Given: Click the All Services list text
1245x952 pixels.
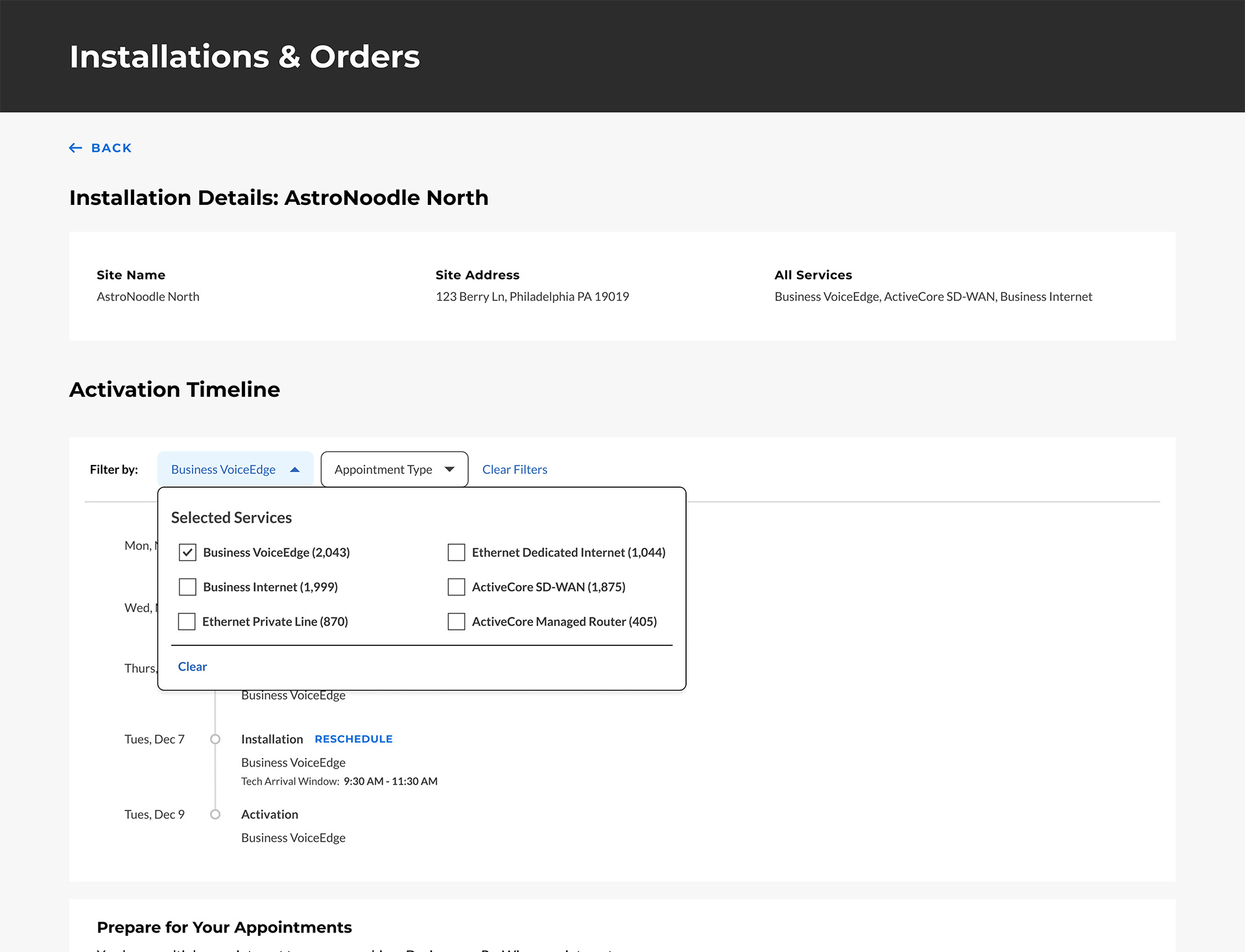Looking at the screenshot, I should [933, 296].
